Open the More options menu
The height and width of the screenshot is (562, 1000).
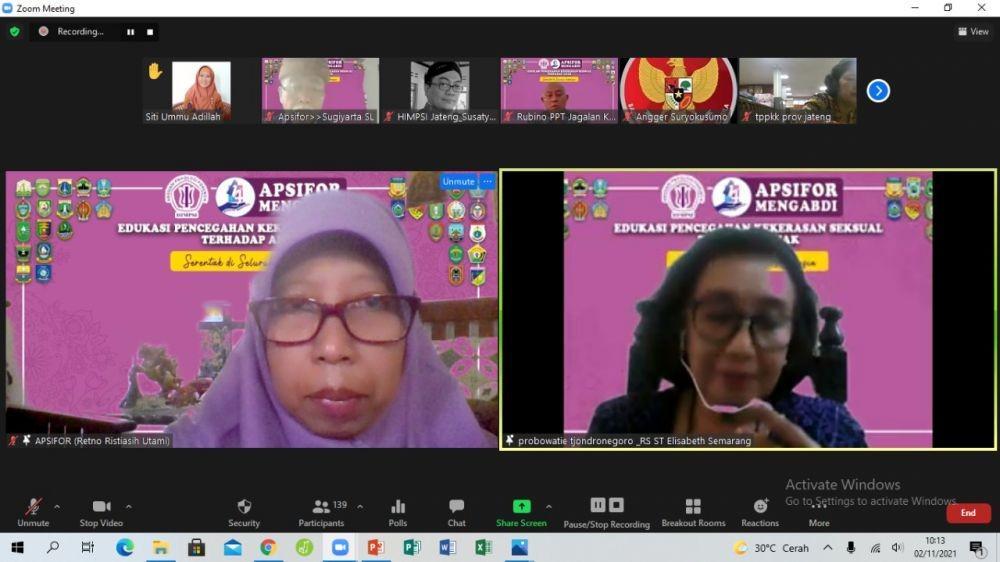pyautogui.click(x=819, y=512)
